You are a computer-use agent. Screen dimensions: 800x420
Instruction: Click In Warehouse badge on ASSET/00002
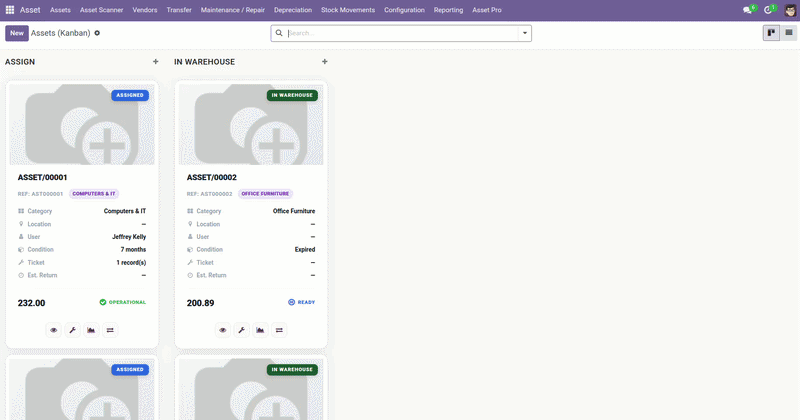pos(292,95)
